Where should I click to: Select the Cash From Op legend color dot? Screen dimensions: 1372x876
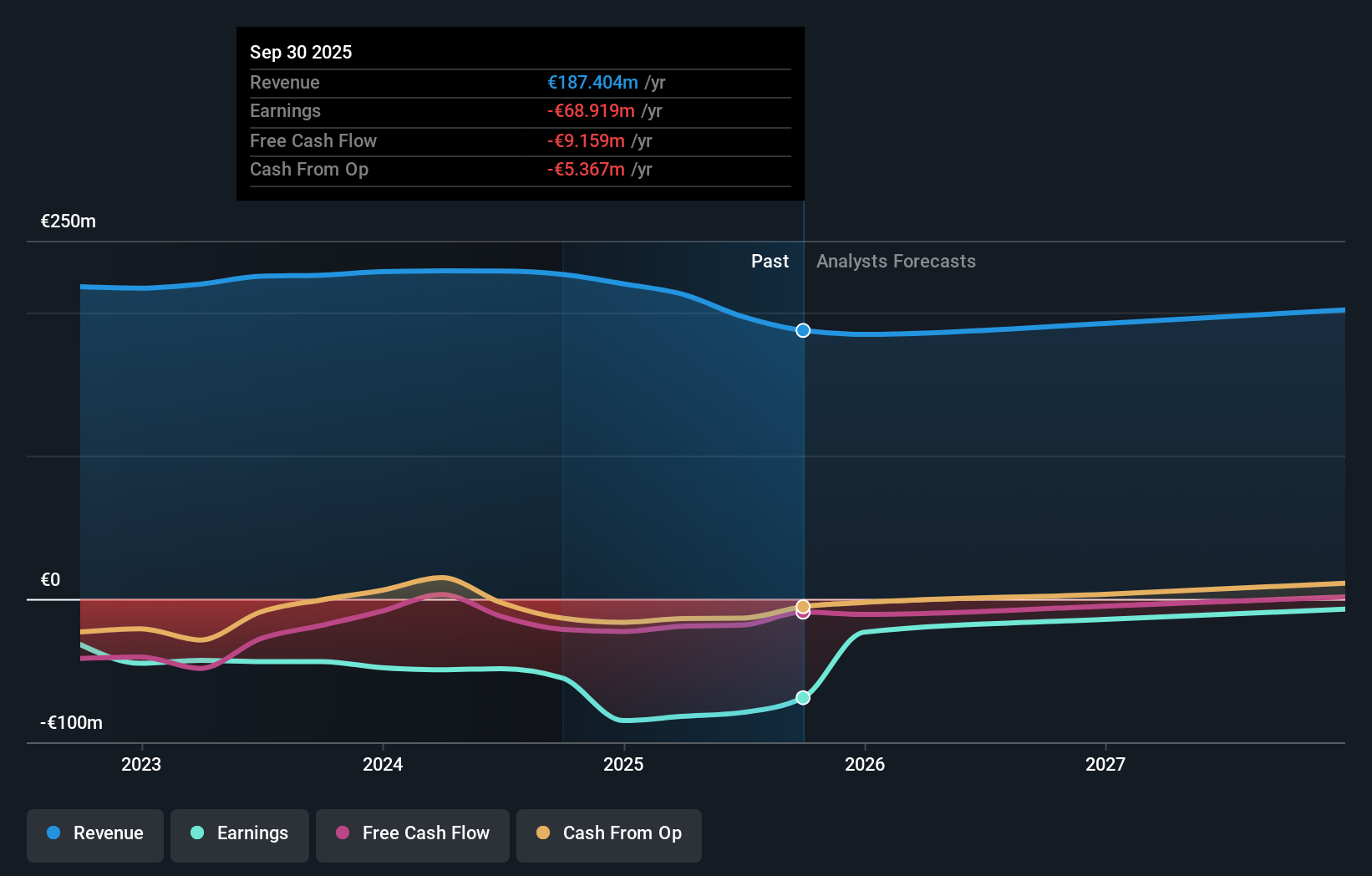pos(544,833)
